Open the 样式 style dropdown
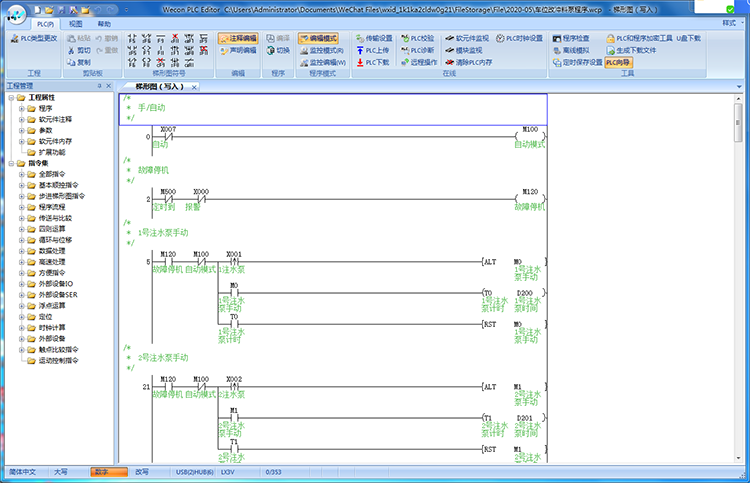This screenshot has height=483, width=750. (732, 23)
